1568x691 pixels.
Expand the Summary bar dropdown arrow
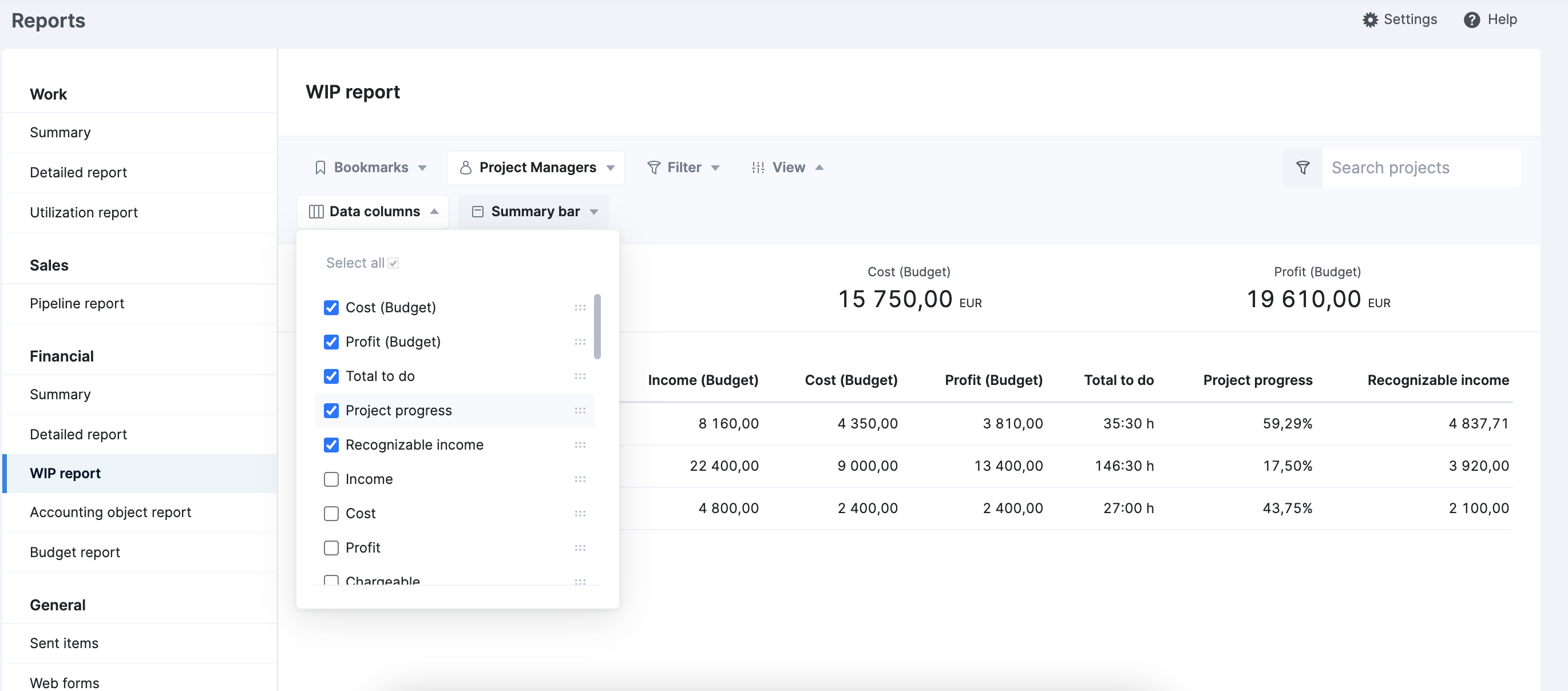[x=594, y=212]
